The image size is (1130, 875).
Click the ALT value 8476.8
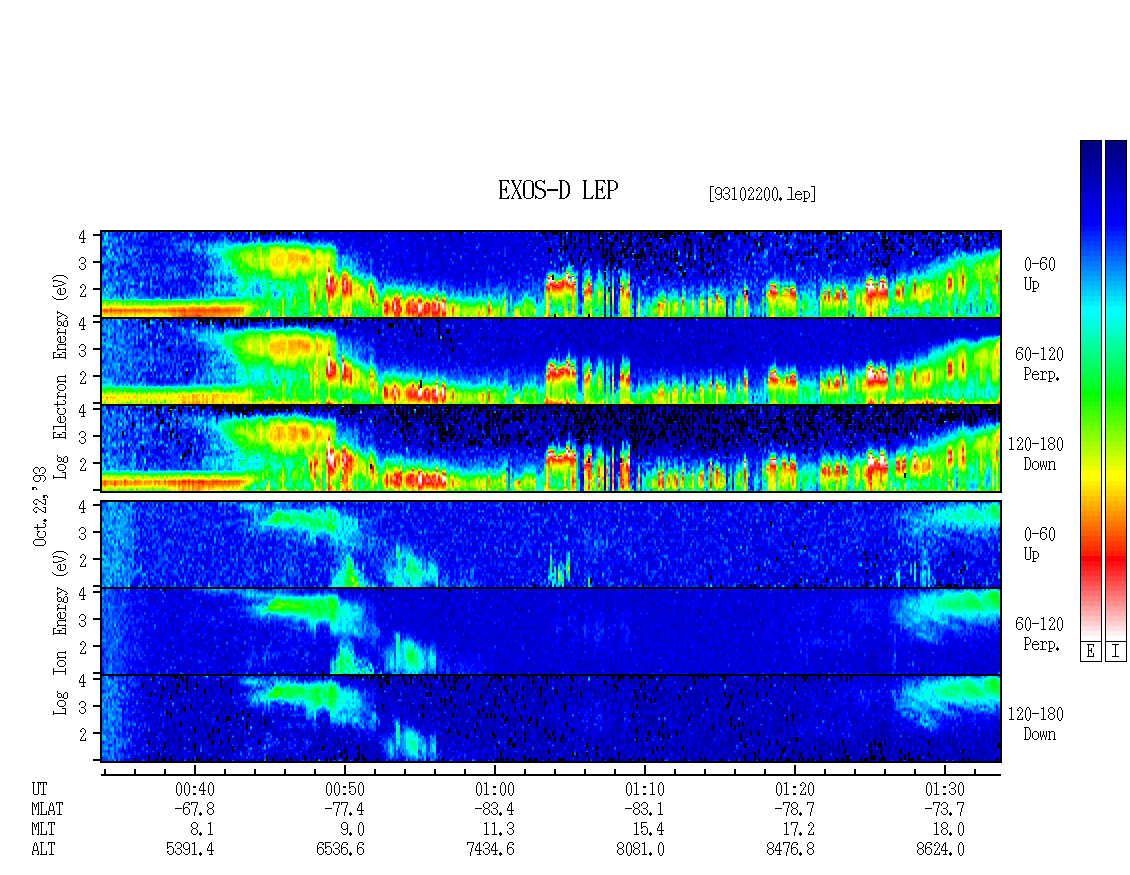coord(790,850)
